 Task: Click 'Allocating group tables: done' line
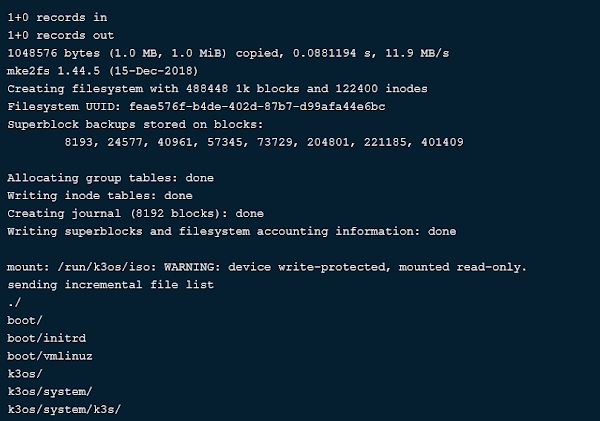[x=111, y=178]
